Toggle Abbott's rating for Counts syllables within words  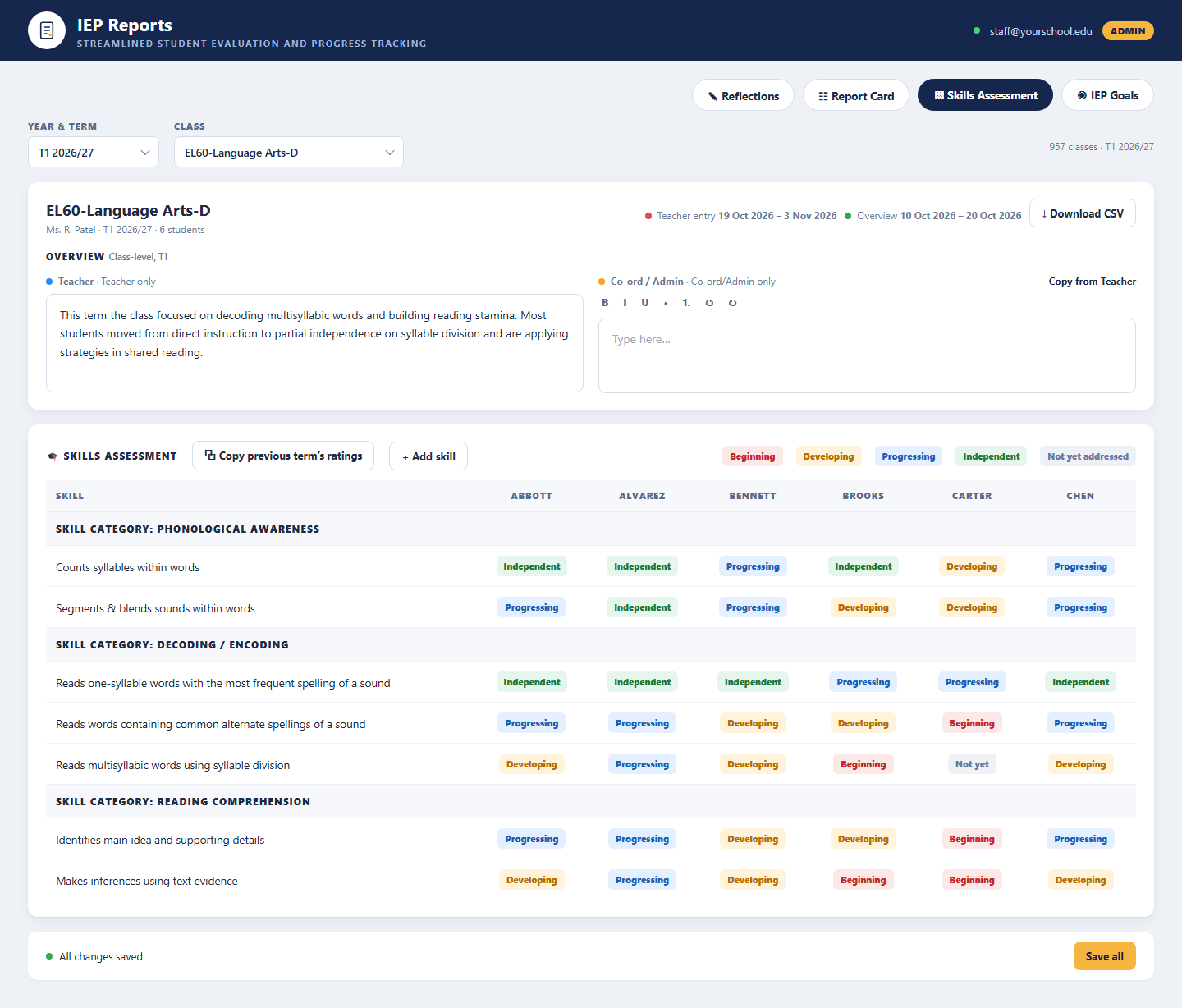532,566
